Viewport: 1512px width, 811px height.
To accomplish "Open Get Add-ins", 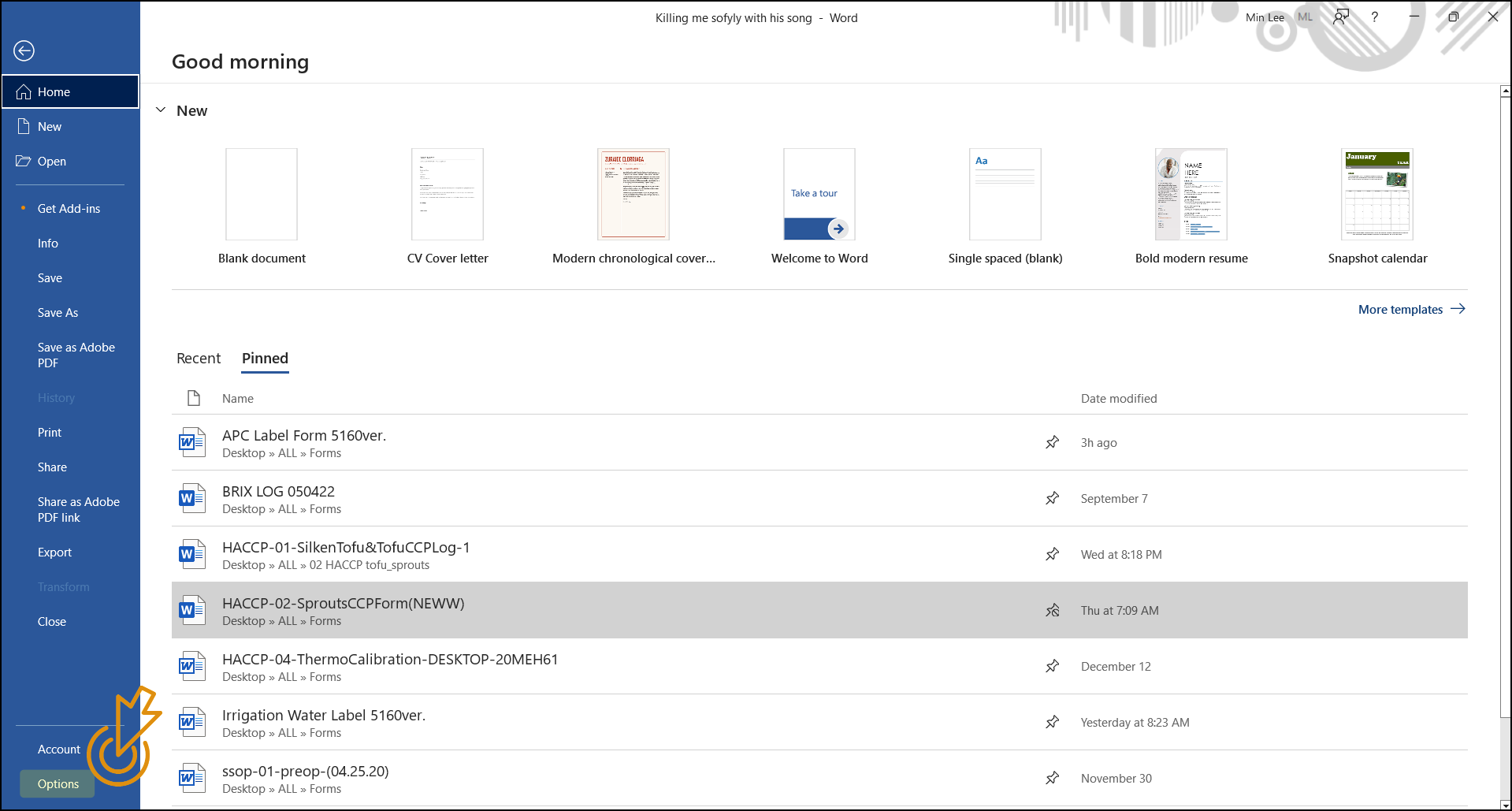I will (70, 208).
